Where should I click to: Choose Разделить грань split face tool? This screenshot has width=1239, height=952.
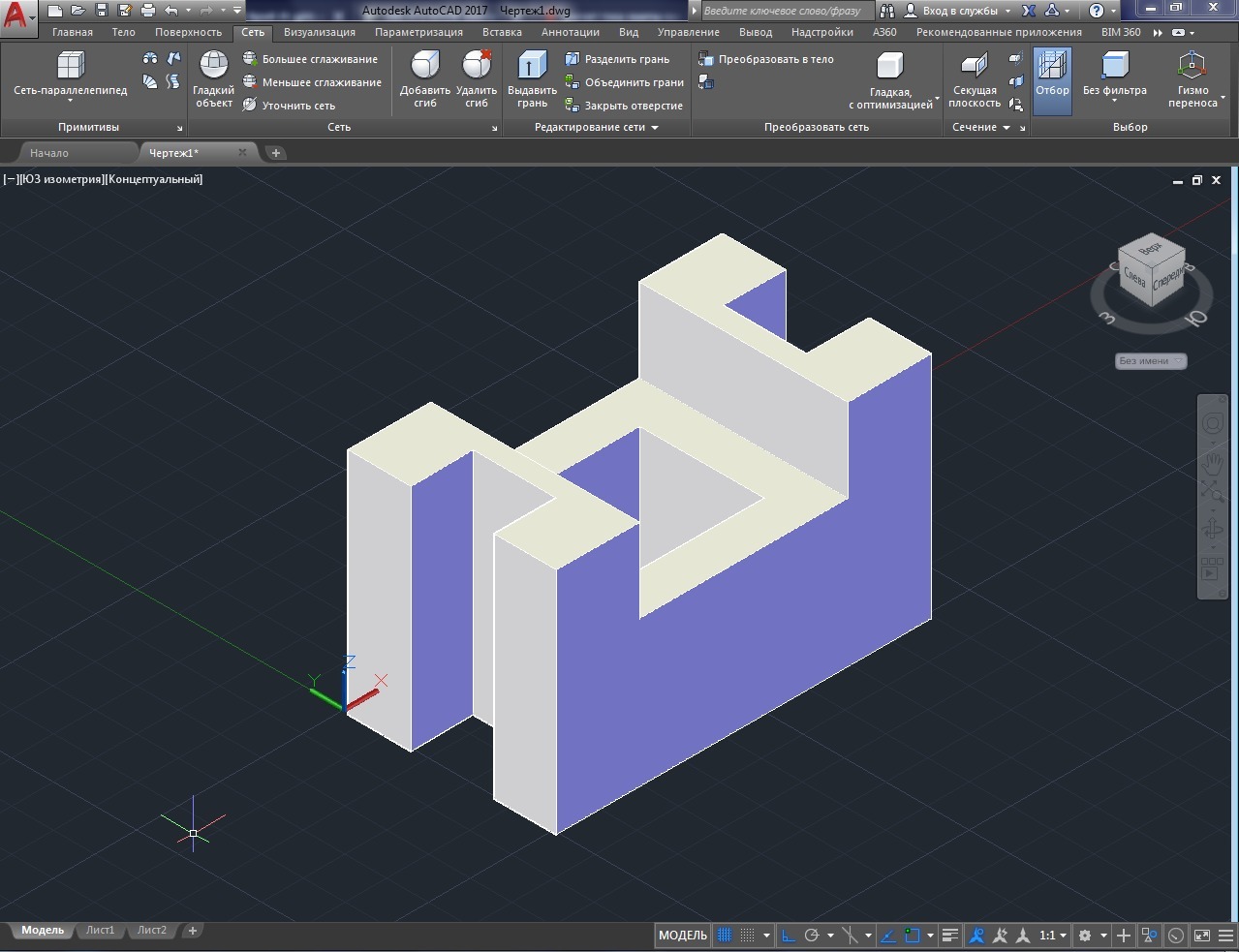click(617, 59)
